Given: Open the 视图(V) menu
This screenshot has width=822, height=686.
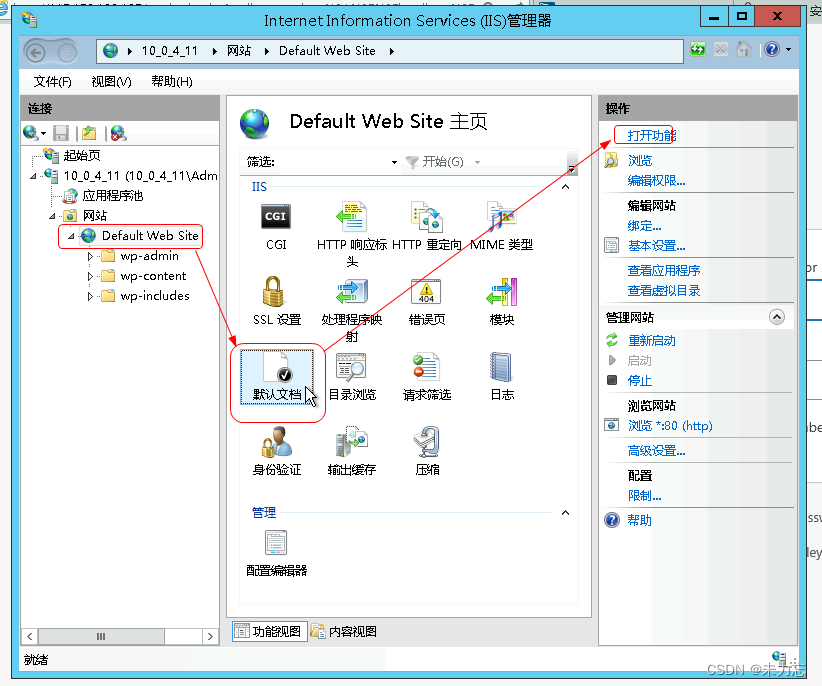Looking at the screenshot, I should click(111, 82).
